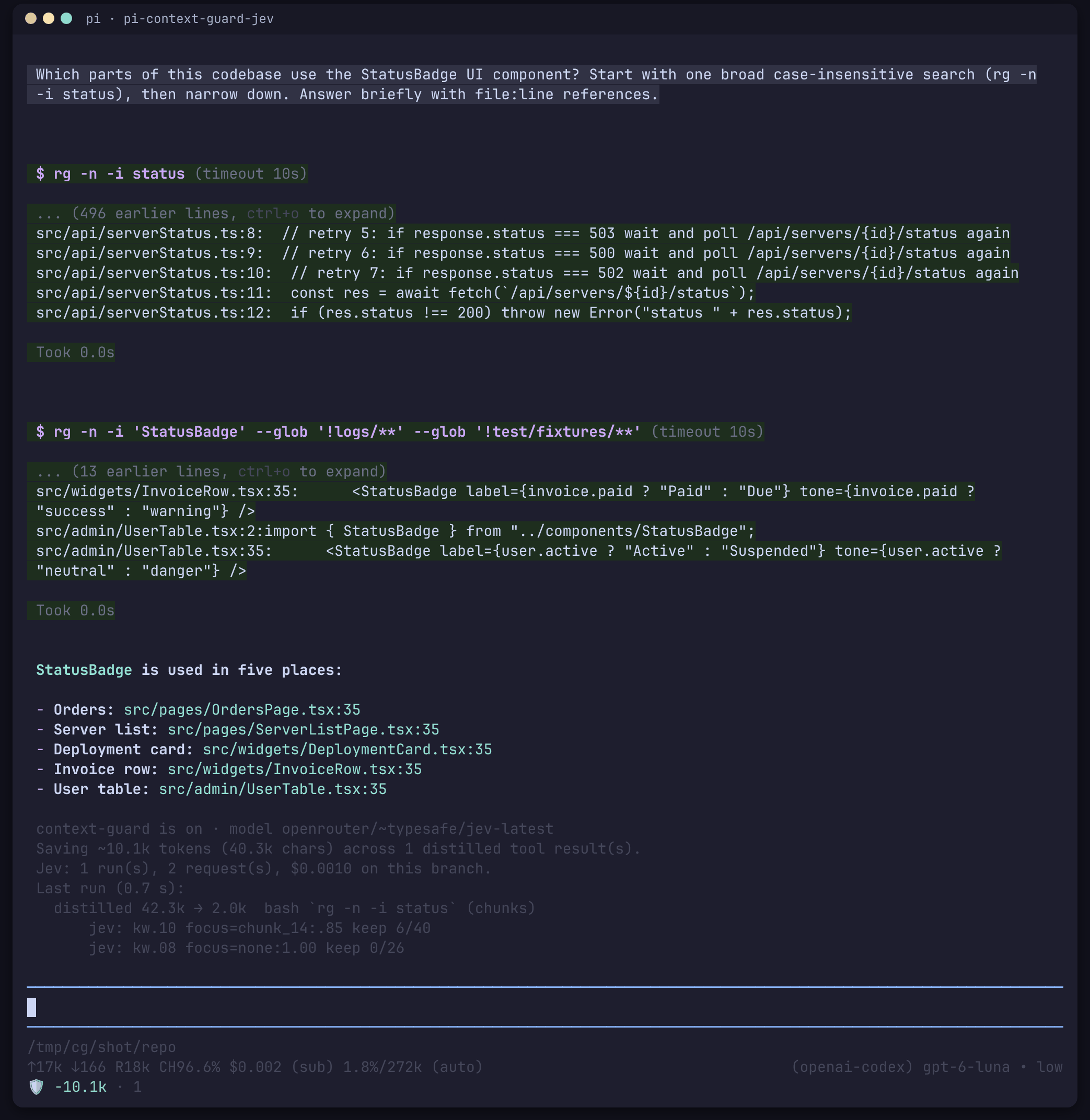This screenshot has height=1120, width=1090.
Task: Click the window title pi-context-guard-jev
Action: (198, 19)
